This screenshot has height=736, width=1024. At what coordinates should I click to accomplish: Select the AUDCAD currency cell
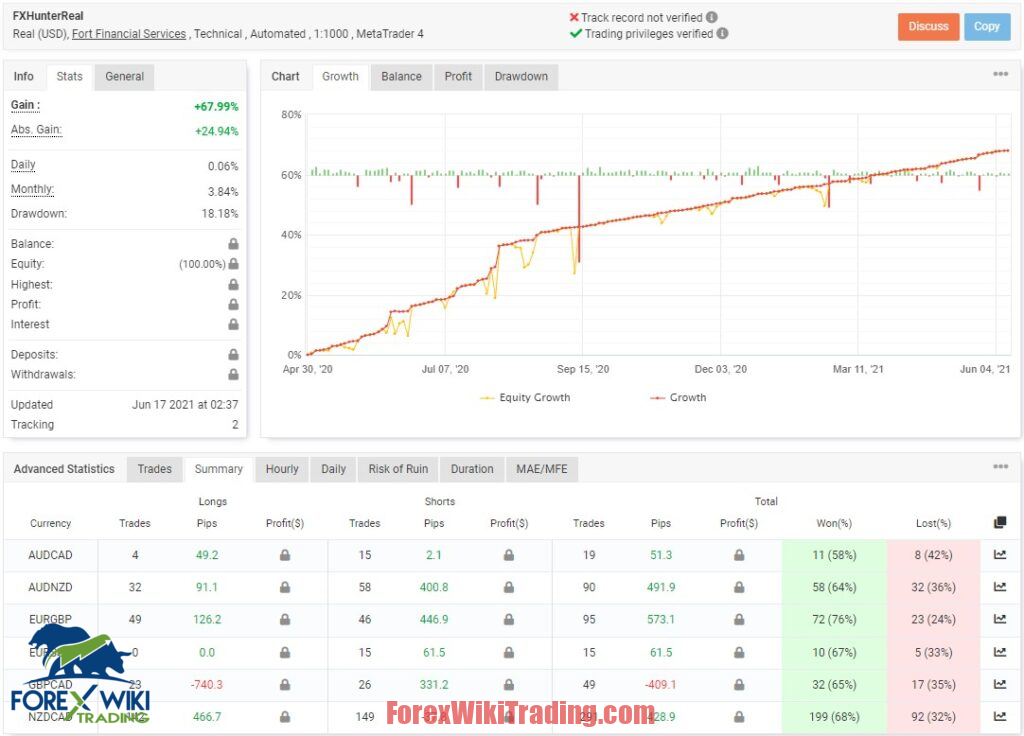(x=50, y=555)
